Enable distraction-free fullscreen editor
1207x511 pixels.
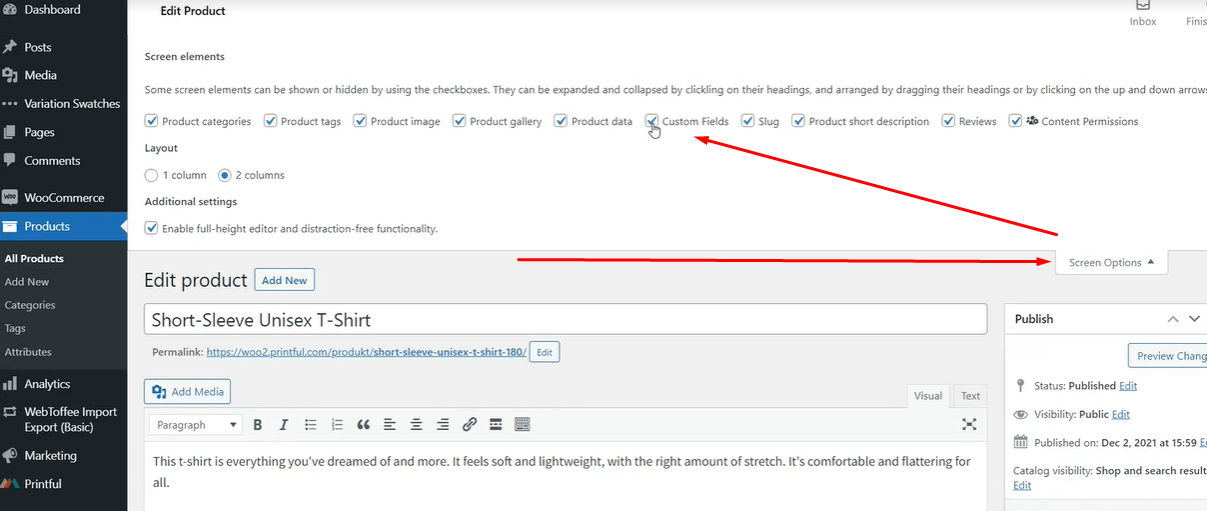pyautogui.click(x=969, y=424)
